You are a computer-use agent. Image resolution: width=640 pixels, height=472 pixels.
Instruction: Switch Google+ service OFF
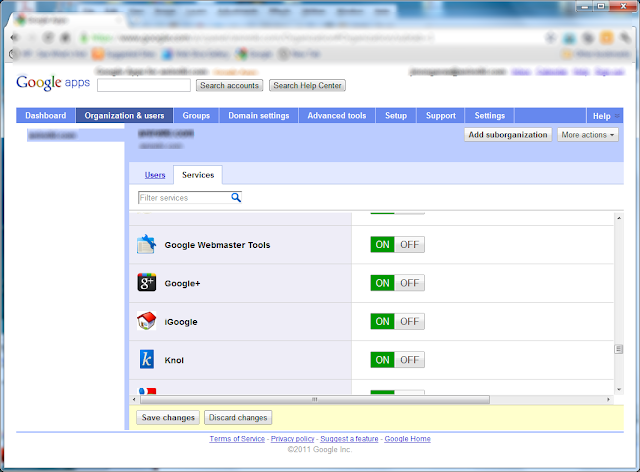point(409,283)
